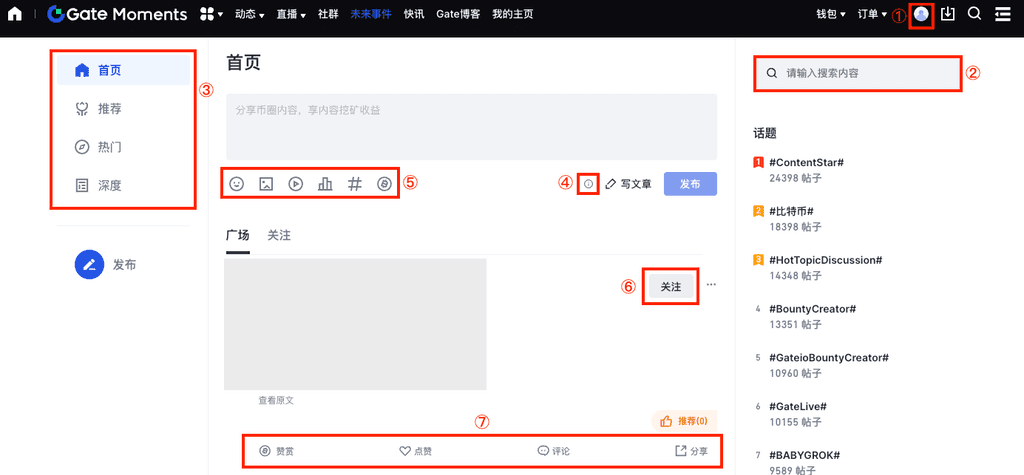Click the coin symbol icon in post toolbar
The height and width of the screenshot is (475, 1024).
384,184
